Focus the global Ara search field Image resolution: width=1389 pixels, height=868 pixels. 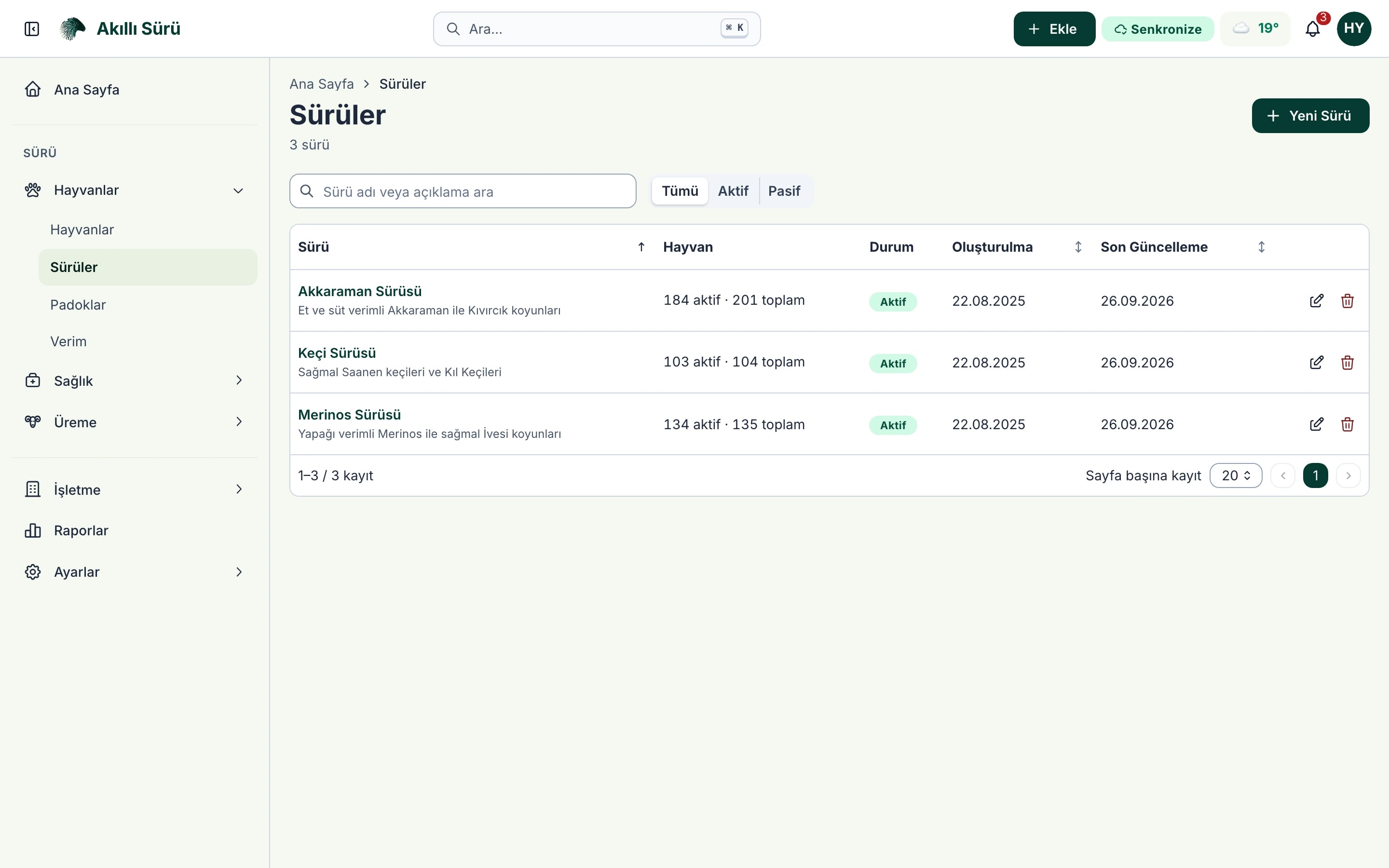coord(596,29)
